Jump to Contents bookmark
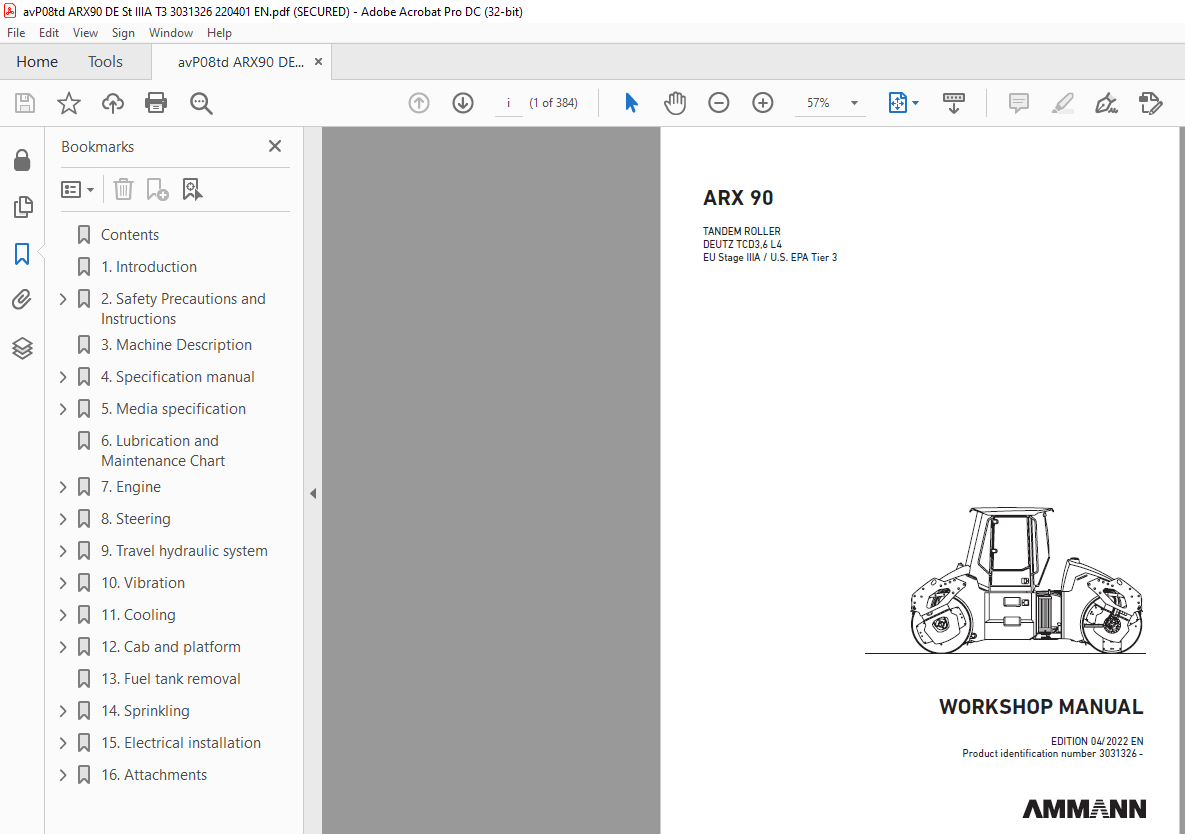Screen dimensions: 1185x834 point(130,235)
